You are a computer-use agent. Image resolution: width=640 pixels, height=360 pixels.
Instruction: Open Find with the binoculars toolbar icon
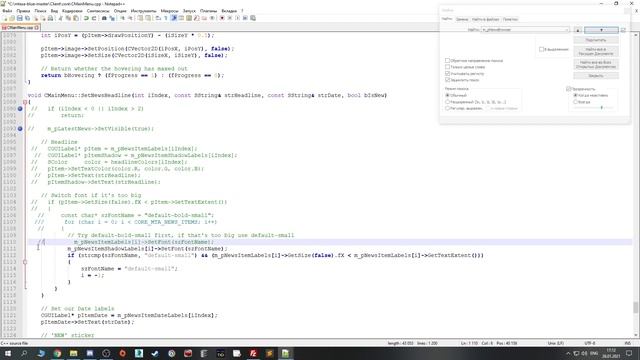tap(104, 18)
